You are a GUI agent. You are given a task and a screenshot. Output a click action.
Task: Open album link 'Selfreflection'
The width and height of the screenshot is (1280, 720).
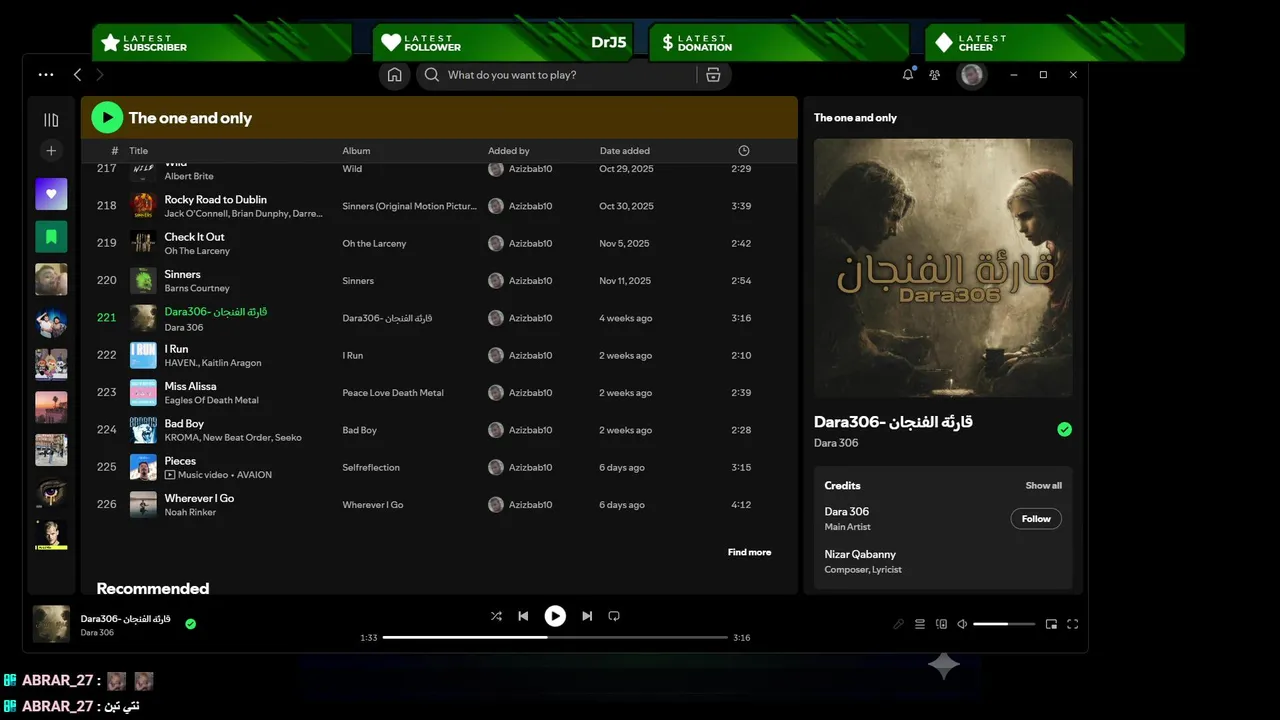(x=371, y=468)
